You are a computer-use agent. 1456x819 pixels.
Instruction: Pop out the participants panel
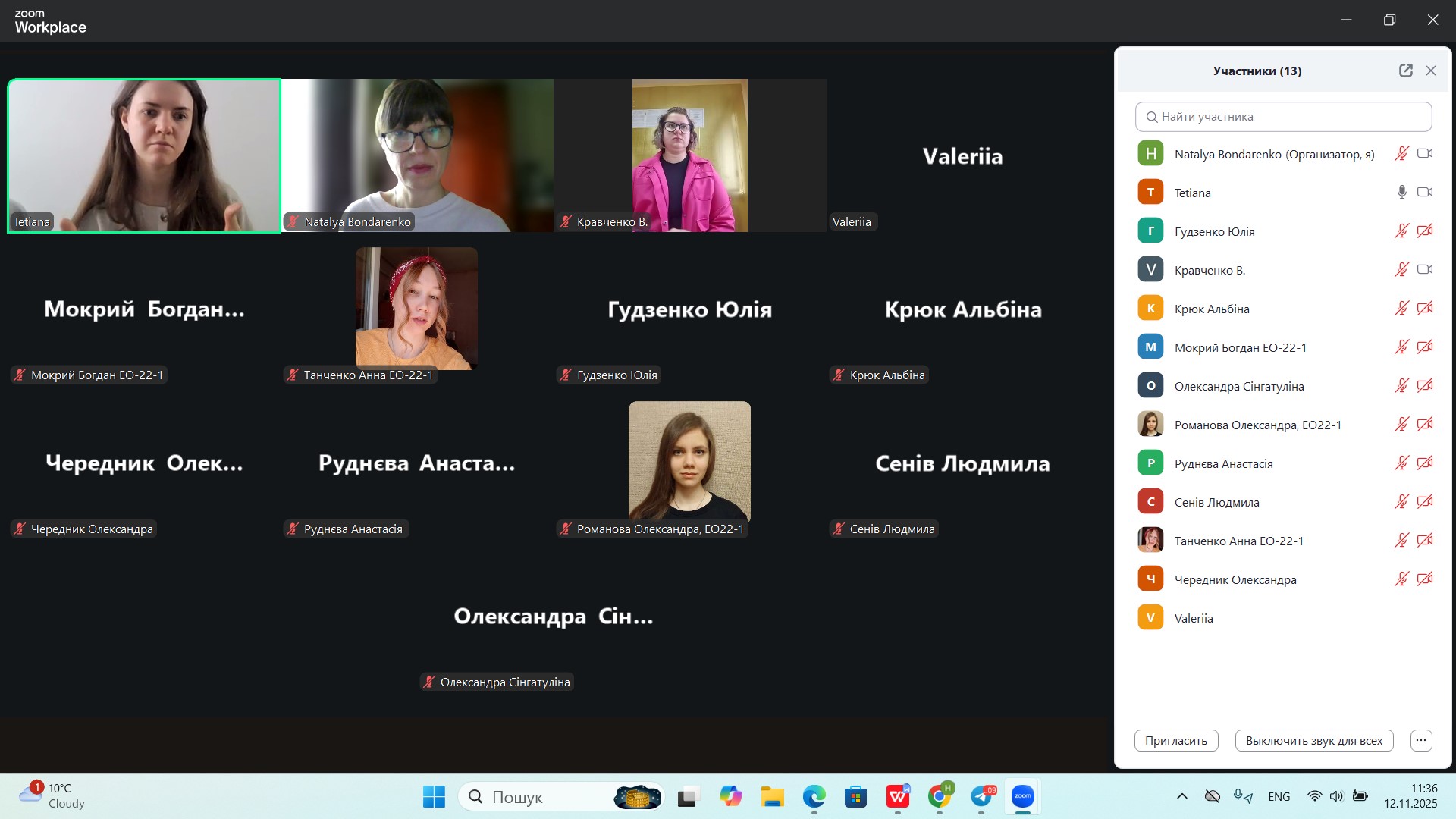[x=1405, y=71]
